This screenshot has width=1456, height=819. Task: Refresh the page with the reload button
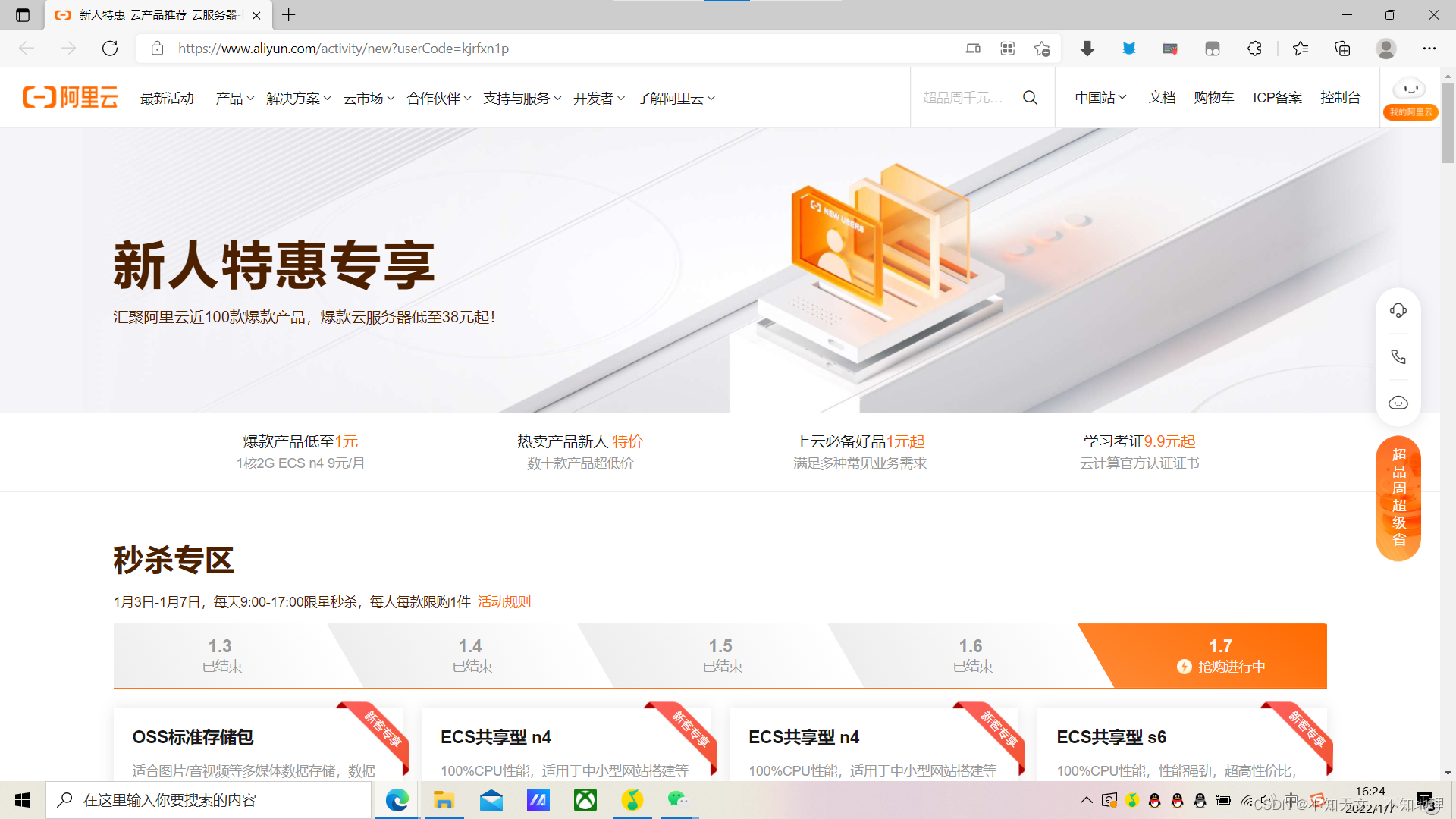110,49
